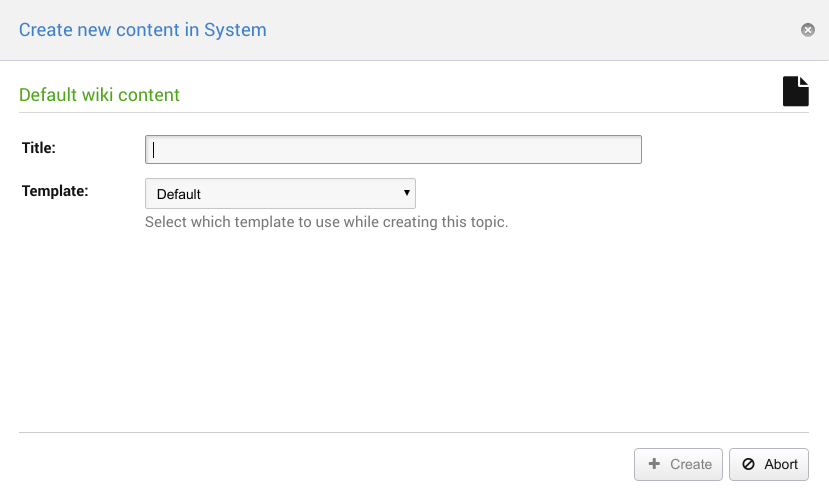Click "Create new content in System" header text
Viewport: 829px width, 495px height.
tap(142, 29)
